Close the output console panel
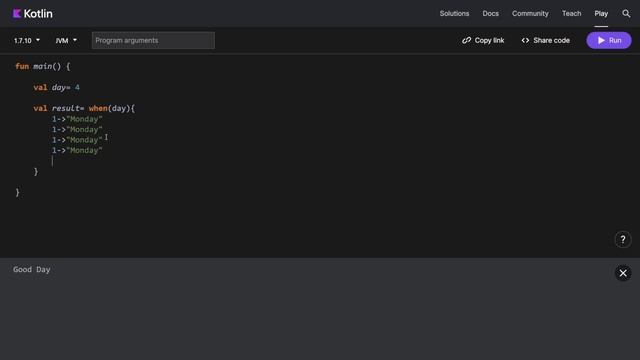The height and width of the screenshot is (360, 640). 623,273
